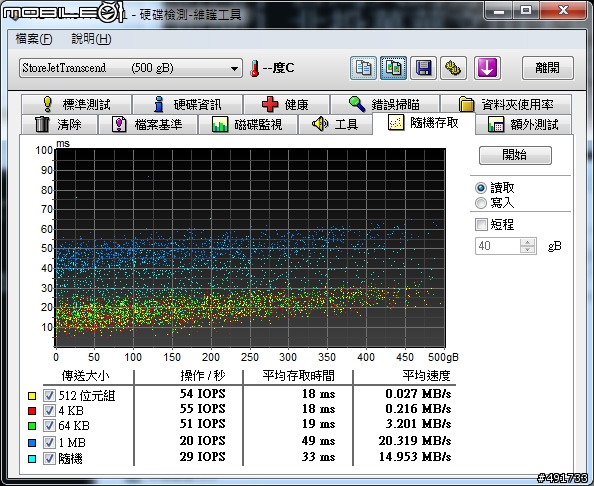
Task: Click the copy screenshot to clipboard icon
Action: pos(393,68)
